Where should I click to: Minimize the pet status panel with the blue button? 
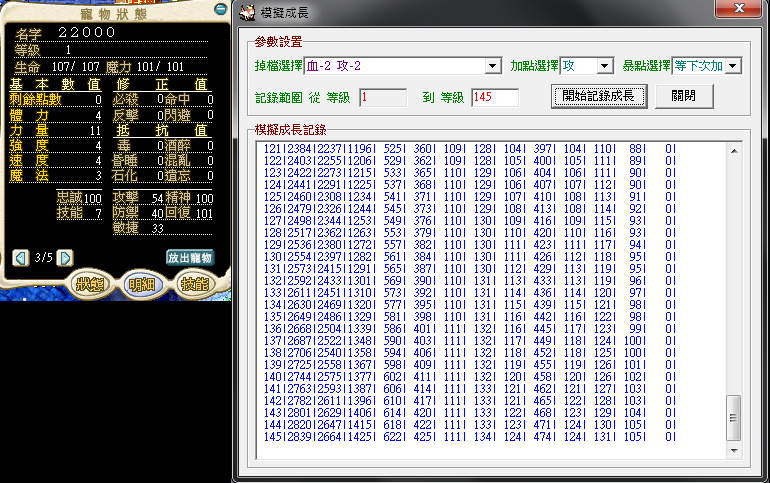coord(220,9)
